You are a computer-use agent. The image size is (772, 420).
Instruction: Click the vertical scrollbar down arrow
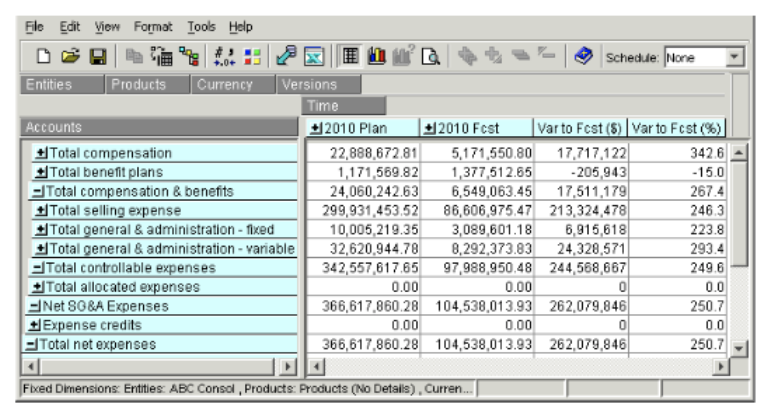[x=739, y=346]
